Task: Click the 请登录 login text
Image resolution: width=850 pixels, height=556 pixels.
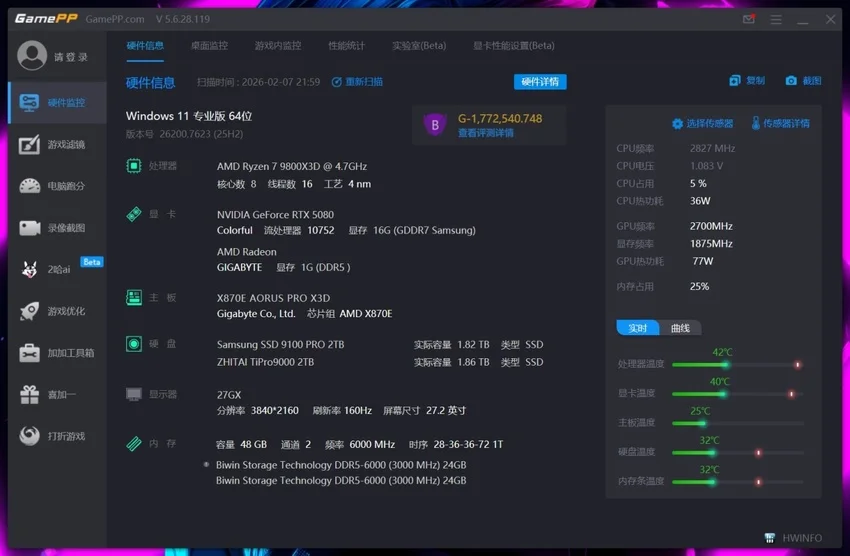Action: click(x=70, y=57)
